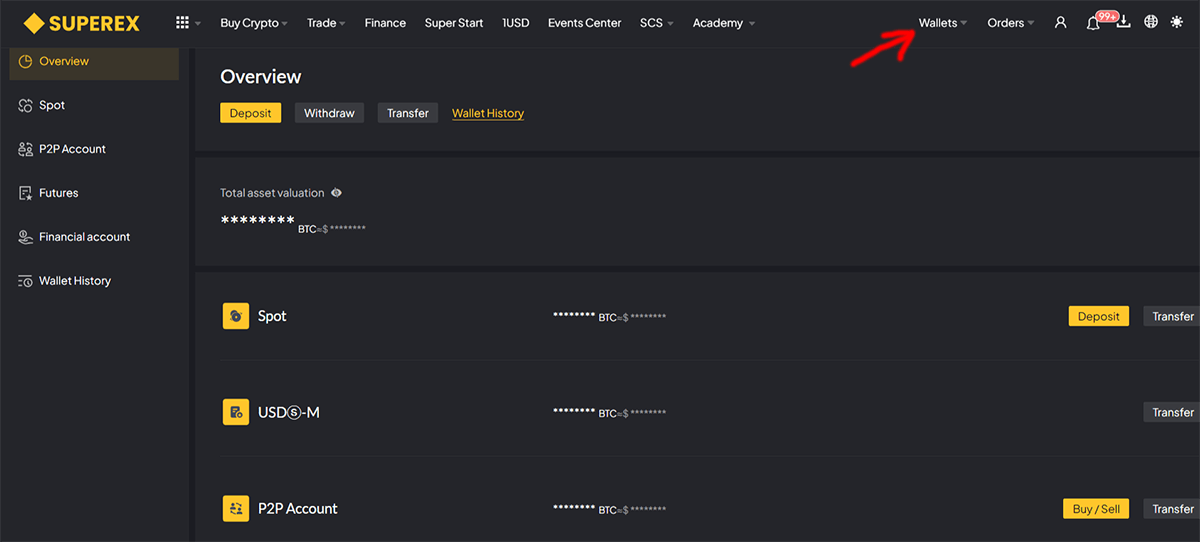
Task: Click Transfer in the Spot row
Action: [x=1172, y=316]
